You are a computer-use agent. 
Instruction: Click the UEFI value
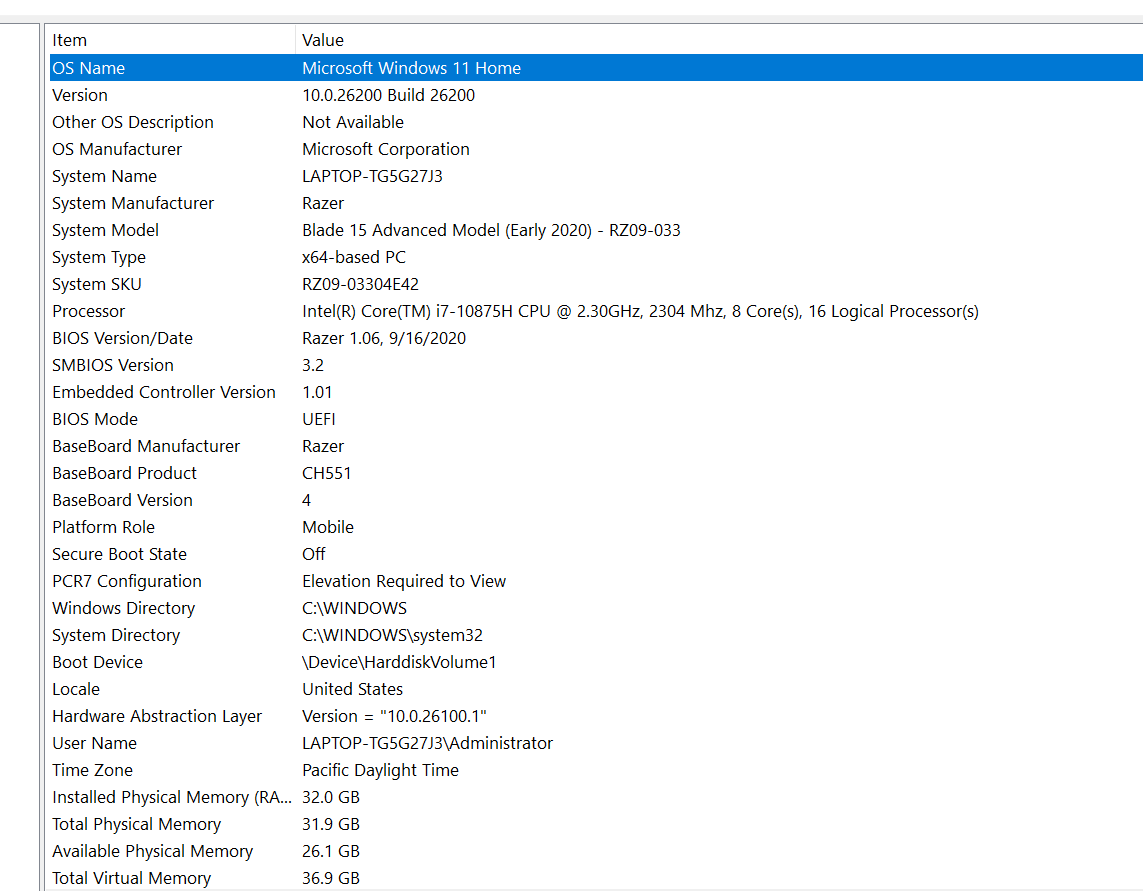click(x=319, y=419)
